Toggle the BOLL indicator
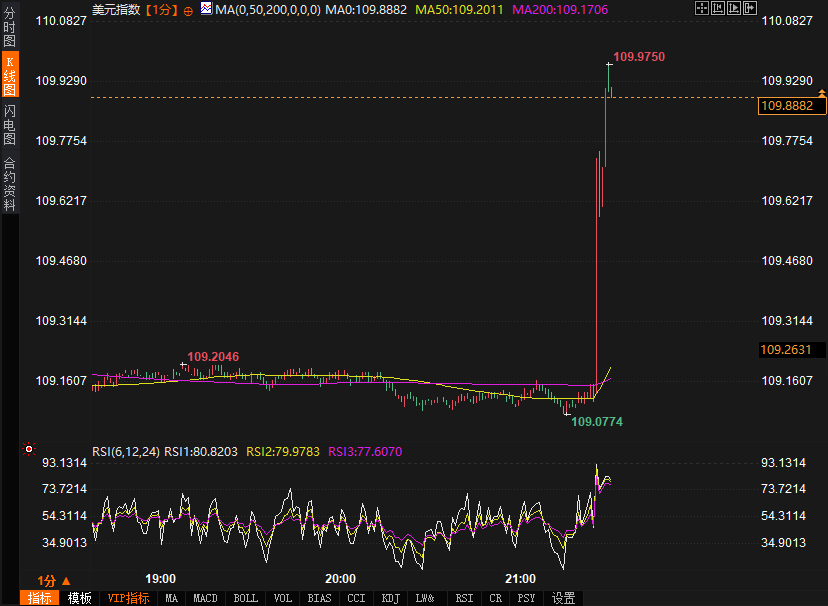828x606 pixels. 245,598
